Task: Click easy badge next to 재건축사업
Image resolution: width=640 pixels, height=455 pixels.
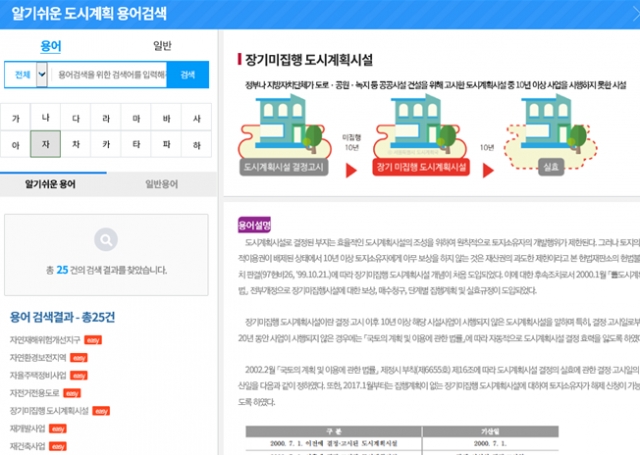Action: 58,446
